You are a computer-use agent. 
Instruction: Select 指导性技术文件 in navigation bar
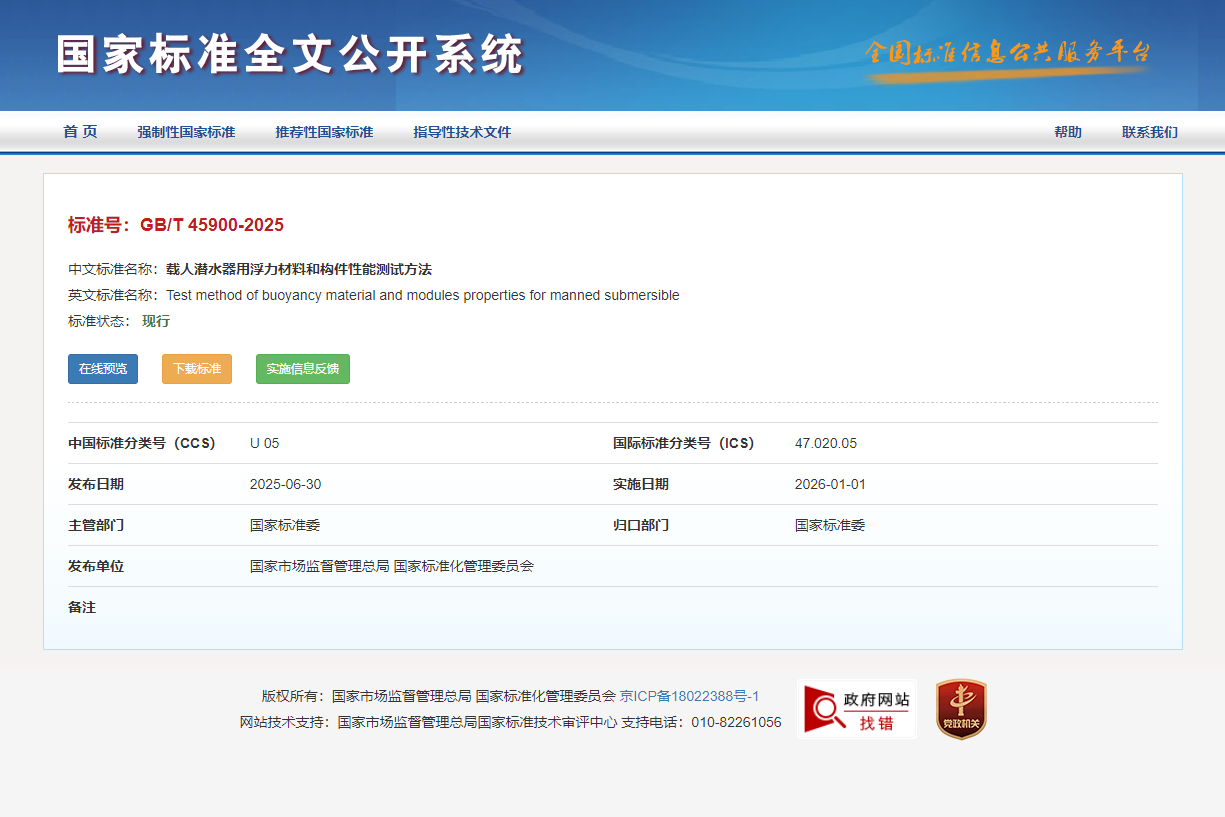click(x=462, y=132)
